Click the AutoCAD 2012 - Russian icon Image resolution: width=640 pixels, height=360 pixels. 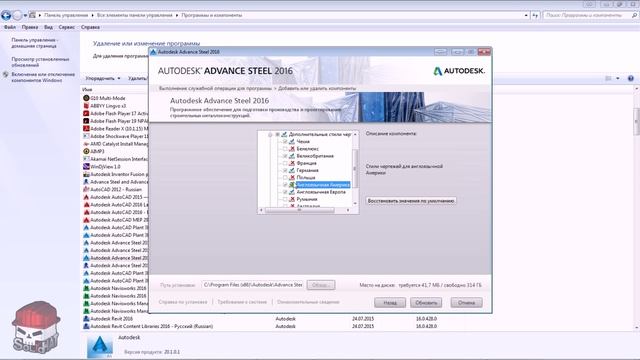coord(86,189)
